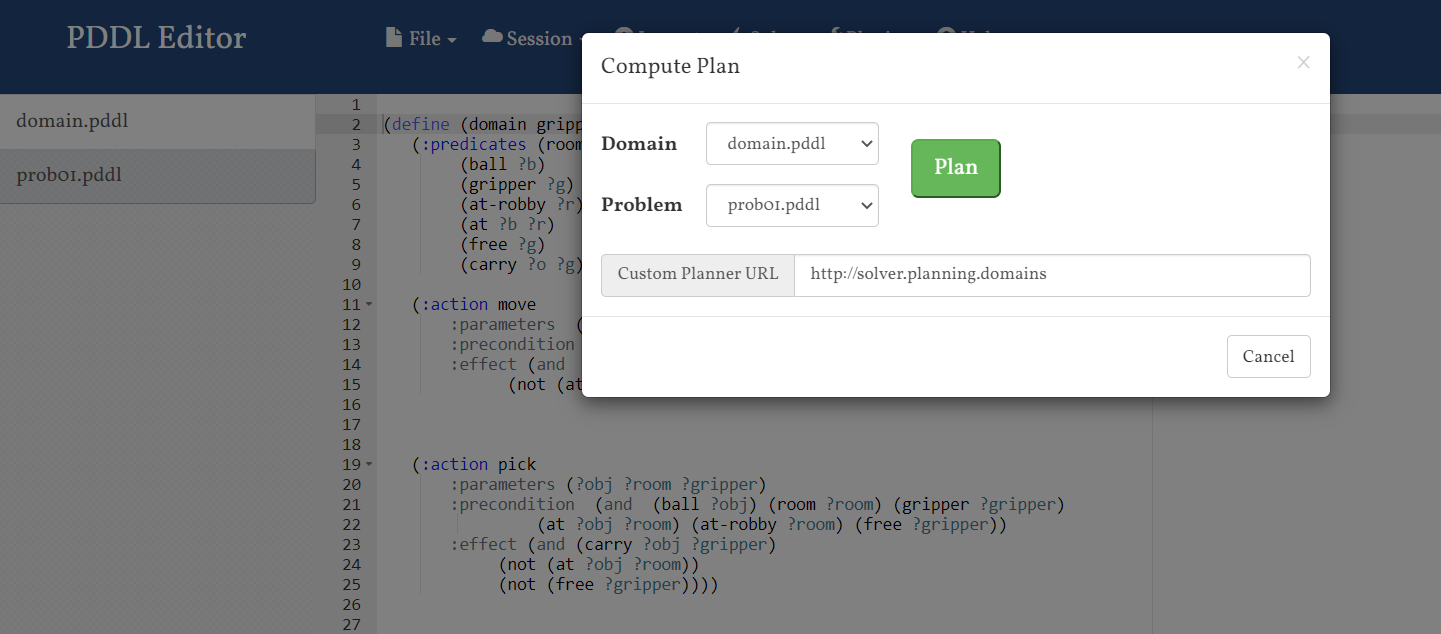Click line number 27 in the gutter
This screenshot has width=1441, height=634.
point(350,624)
